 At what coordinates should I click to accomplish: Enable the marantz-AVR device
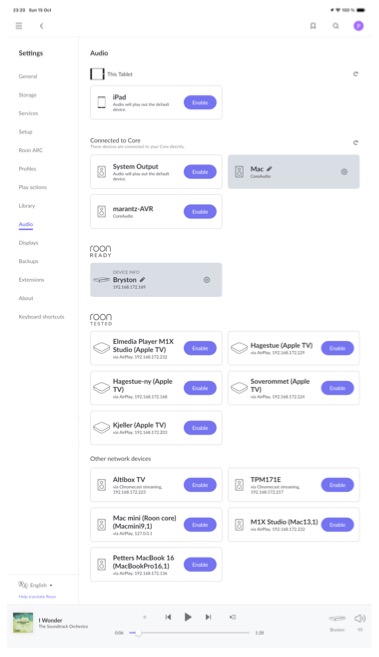(200, 212)
